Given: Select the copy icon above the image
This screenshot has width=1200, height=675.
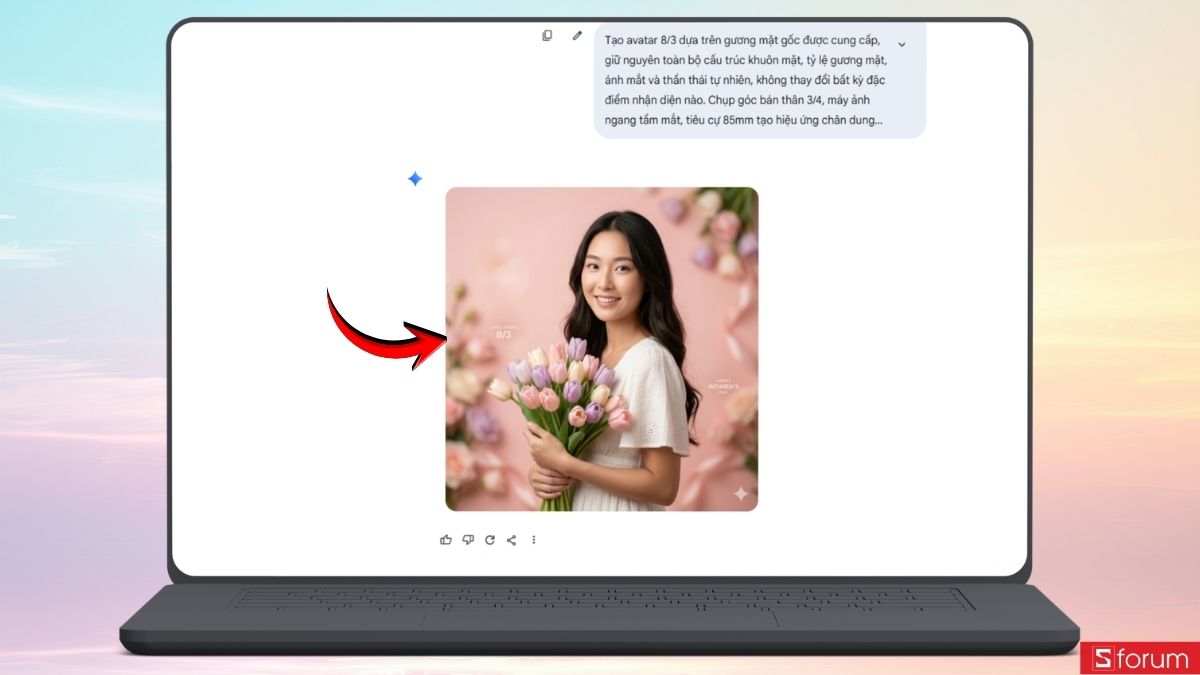Looking at the screenshot, I should (546, 35).
